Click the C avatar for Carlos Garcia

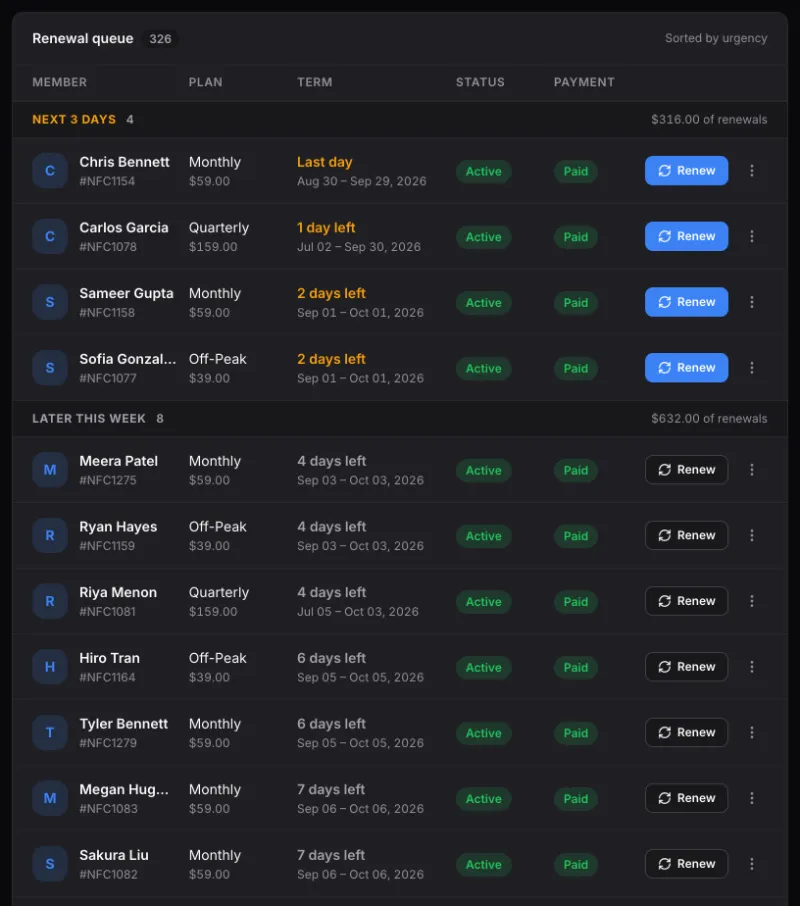50,236
